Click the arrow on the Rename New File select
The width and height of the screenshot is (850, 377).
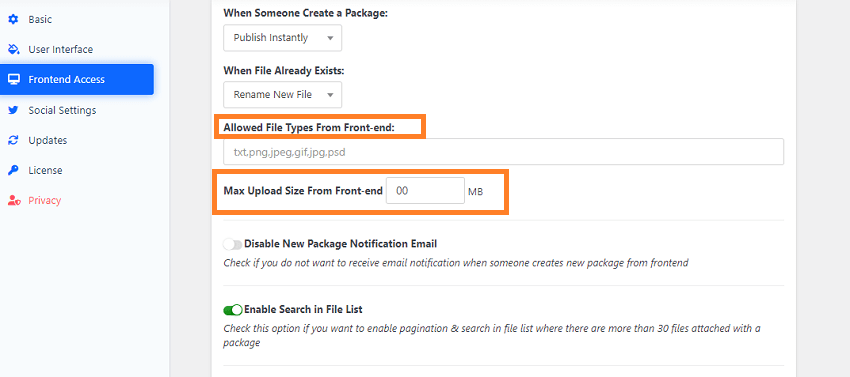(x=330, y=95)
